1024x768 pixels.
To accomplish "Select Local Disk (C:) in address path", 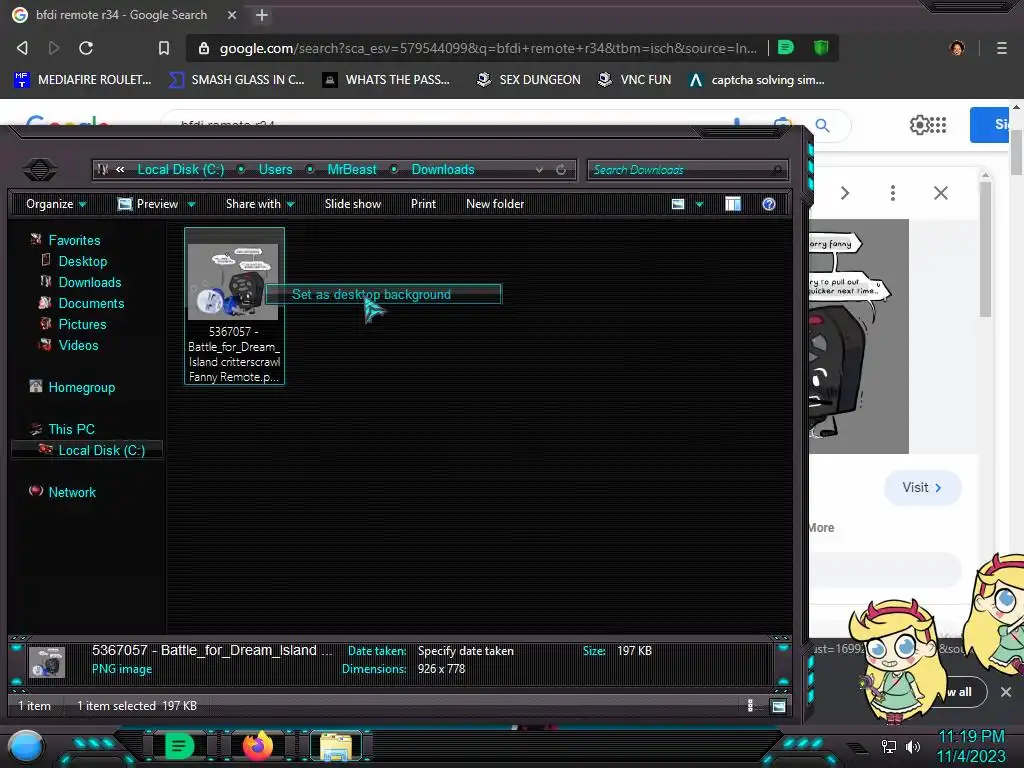I will tap(181, 170).
